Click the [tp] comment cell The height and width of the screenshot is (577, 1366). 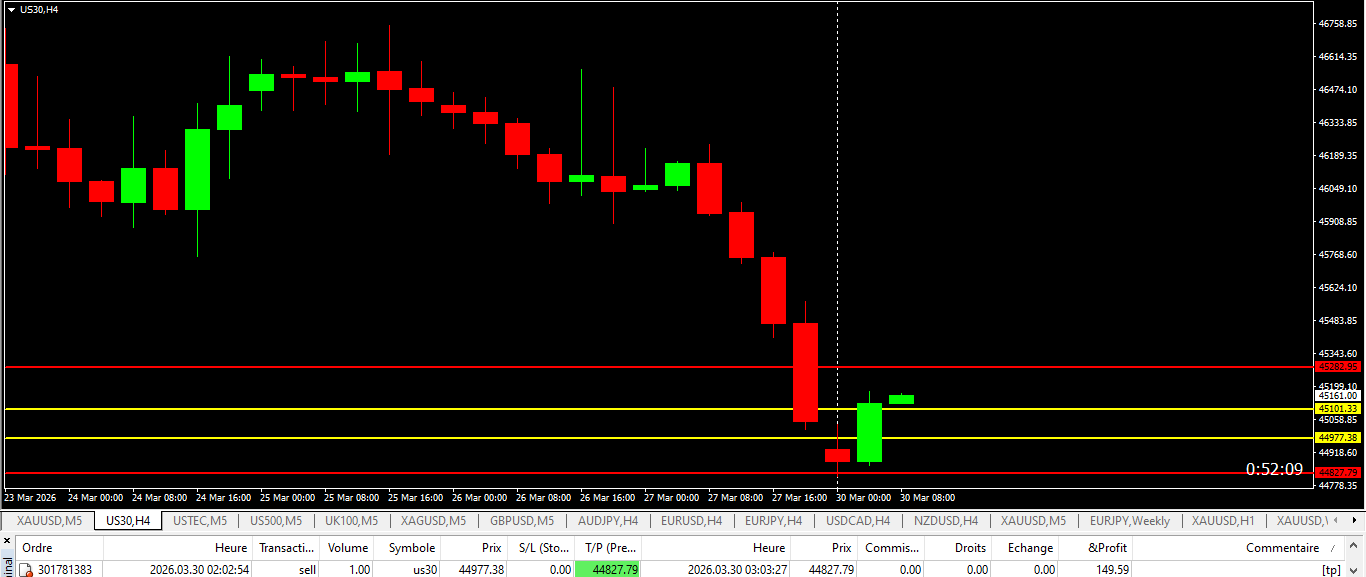pos(1331,569)
